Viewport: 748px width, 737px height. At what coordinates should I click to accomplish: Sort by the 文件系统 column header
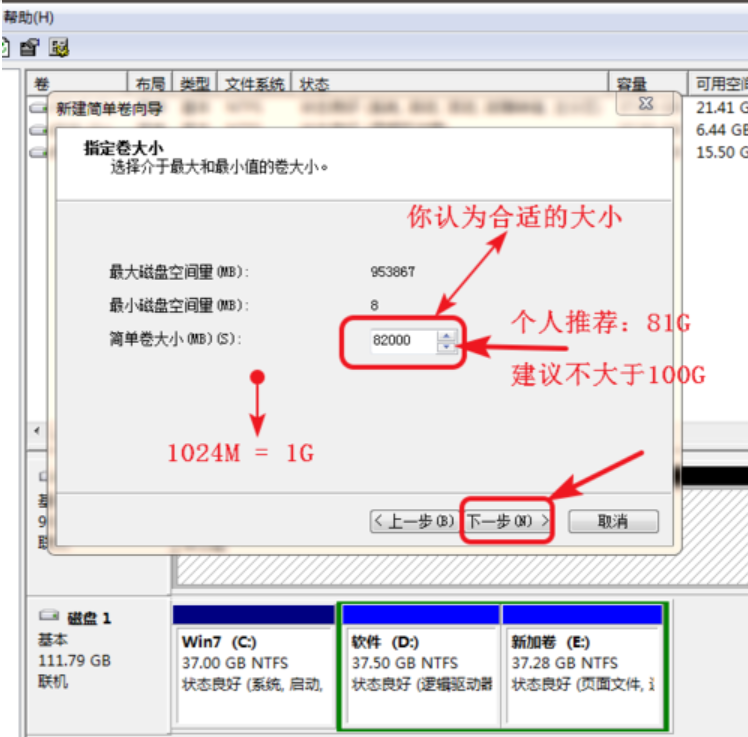click(x=254, y=84)
